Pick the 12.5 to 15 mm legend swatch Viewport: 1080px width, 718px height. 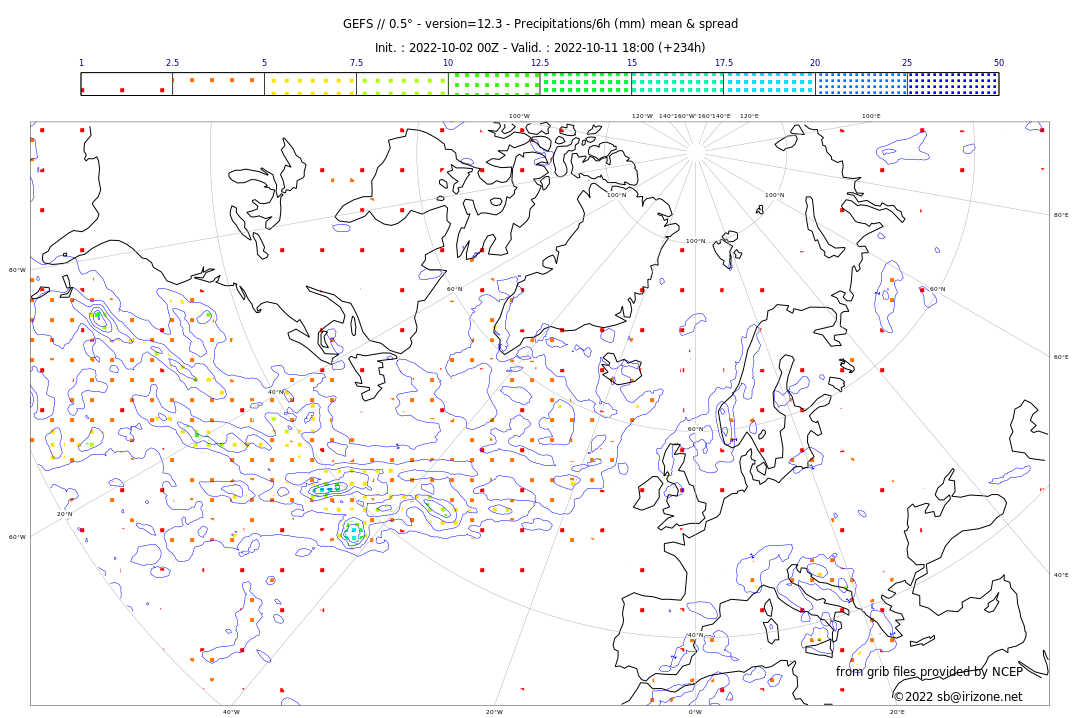click(x=586, y=84)
